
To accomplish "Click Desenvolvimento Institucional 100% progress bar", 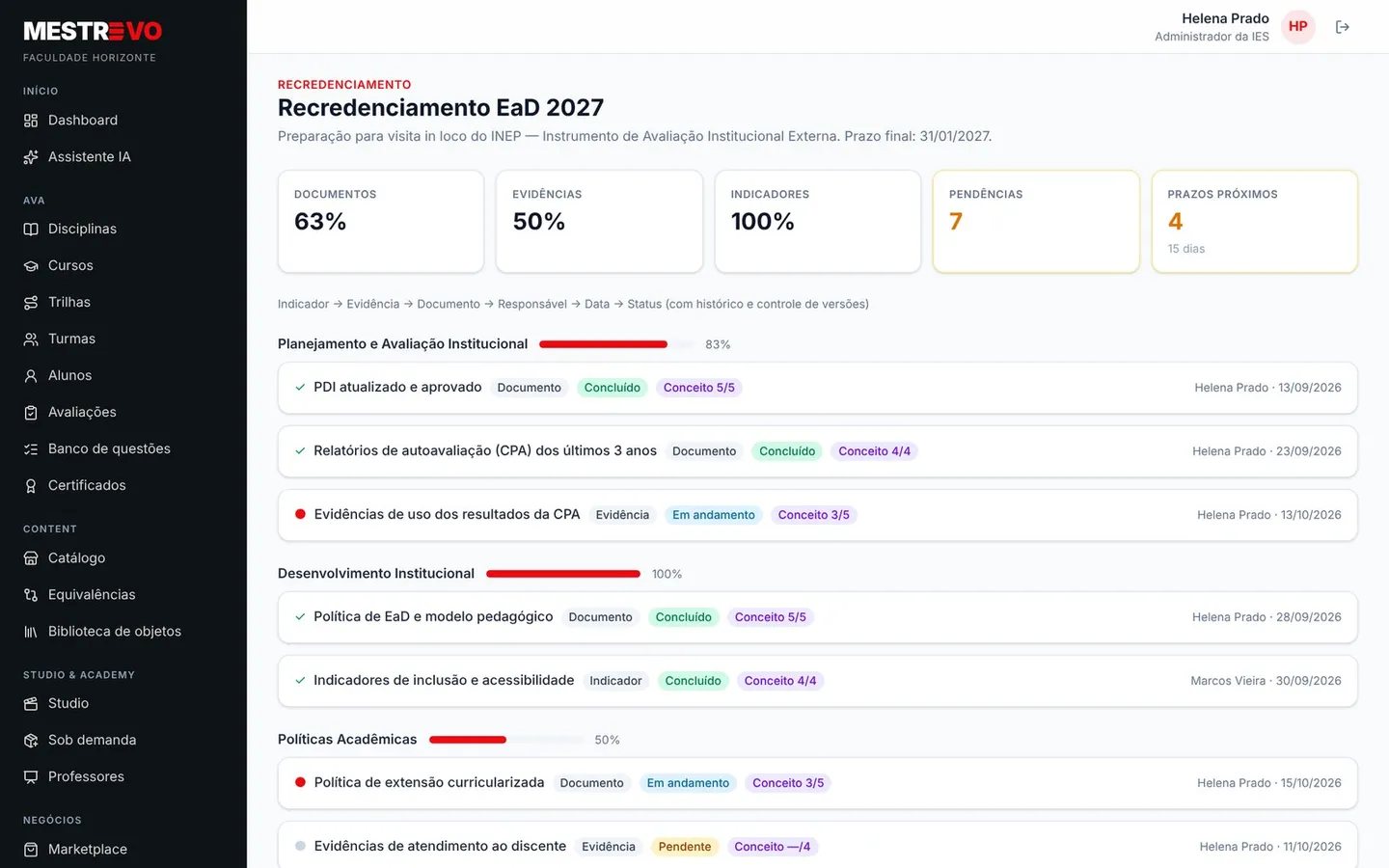I will click(x=563, y=574).
